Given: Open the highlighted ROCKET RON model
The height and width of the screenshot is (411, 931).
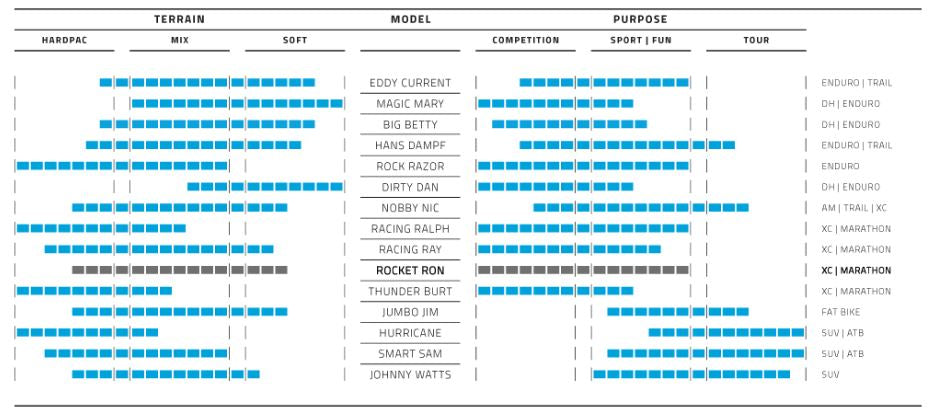Looking at the screenshot, I should 410,270.
